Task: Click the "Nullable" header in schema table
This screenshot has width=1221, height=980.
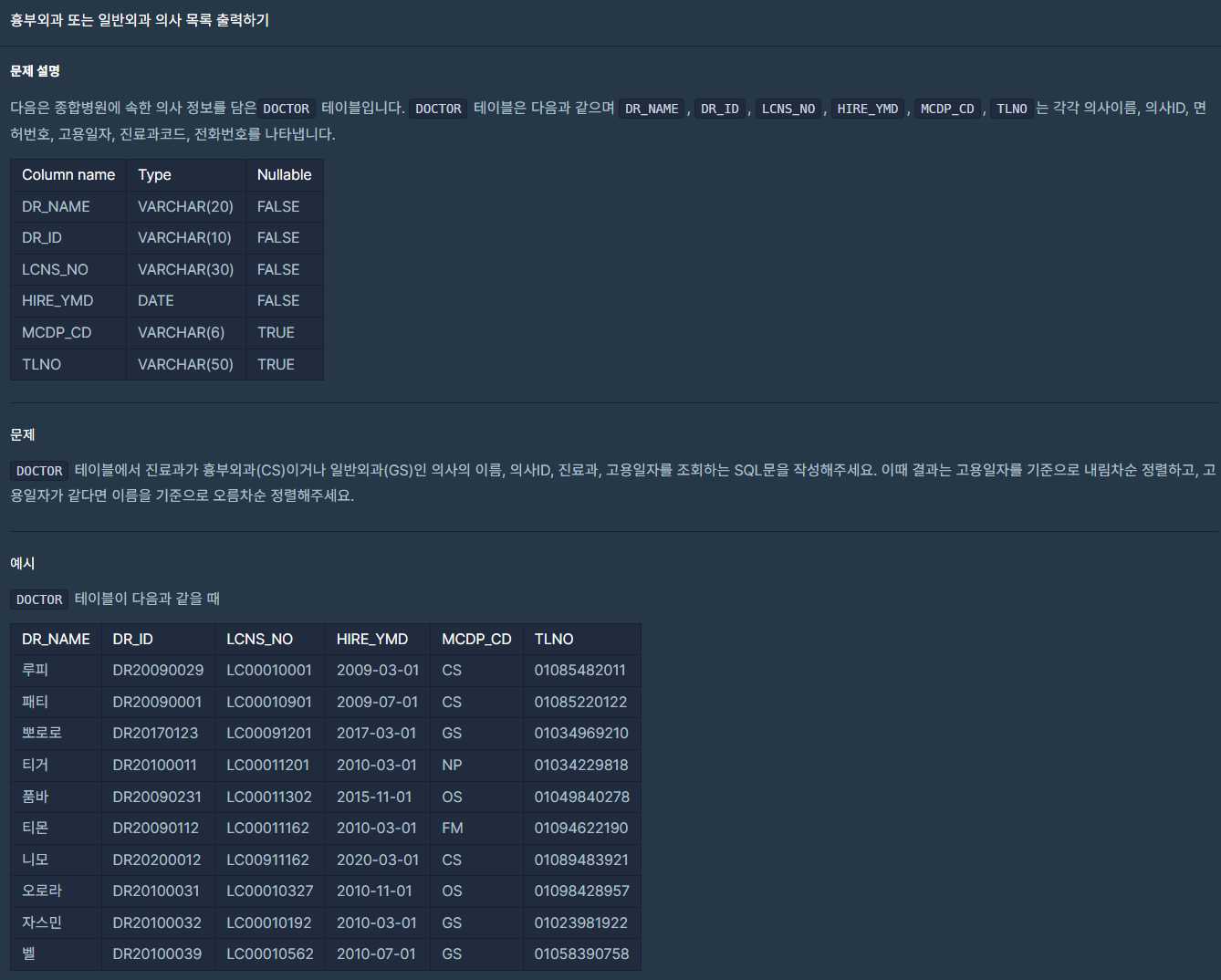Action: (x=284, y=174)
